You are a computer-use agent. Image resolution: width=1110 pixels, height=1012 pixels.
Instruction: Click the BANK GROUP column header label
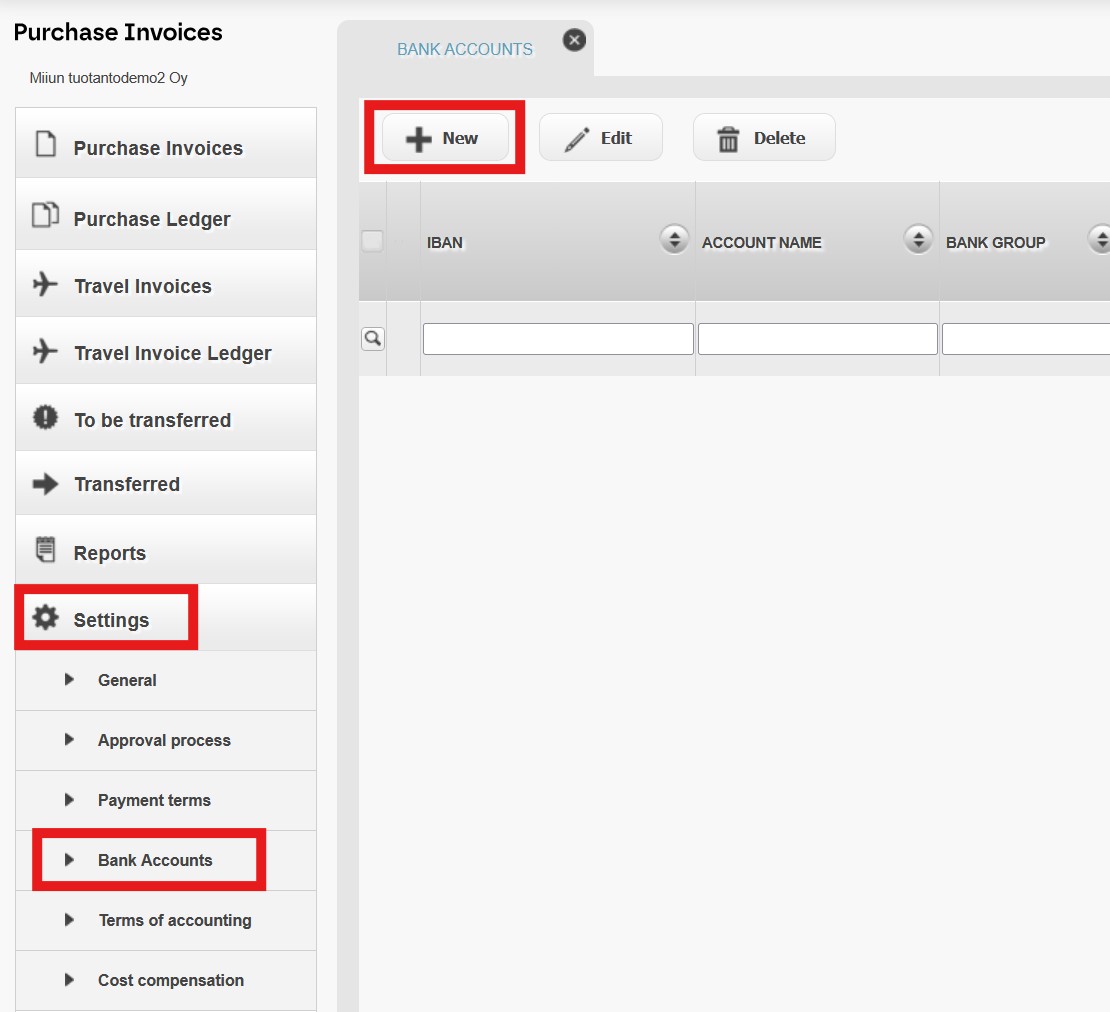point(995,243)
